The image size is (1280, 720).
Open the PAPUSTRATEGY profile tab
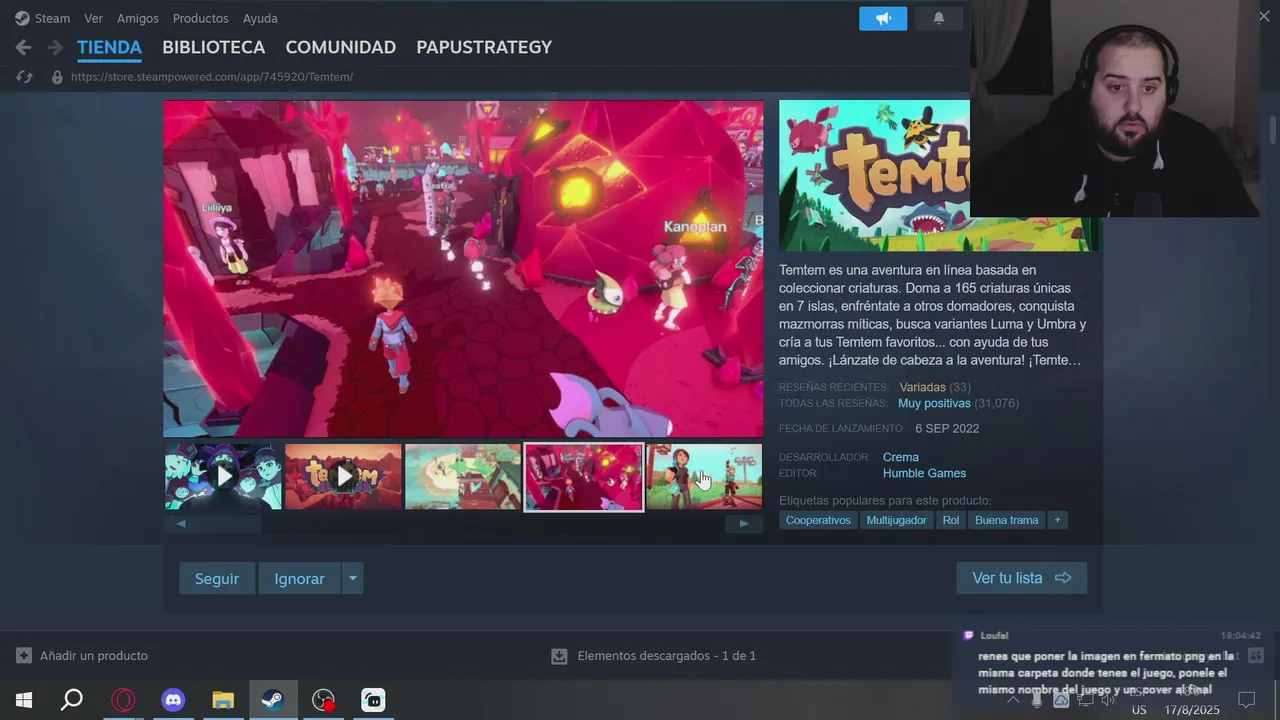(x=484, y=47)
